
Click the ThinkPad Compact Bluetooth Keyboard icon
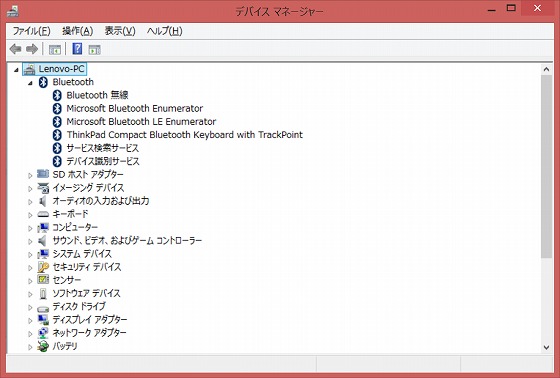click(57, 135)
